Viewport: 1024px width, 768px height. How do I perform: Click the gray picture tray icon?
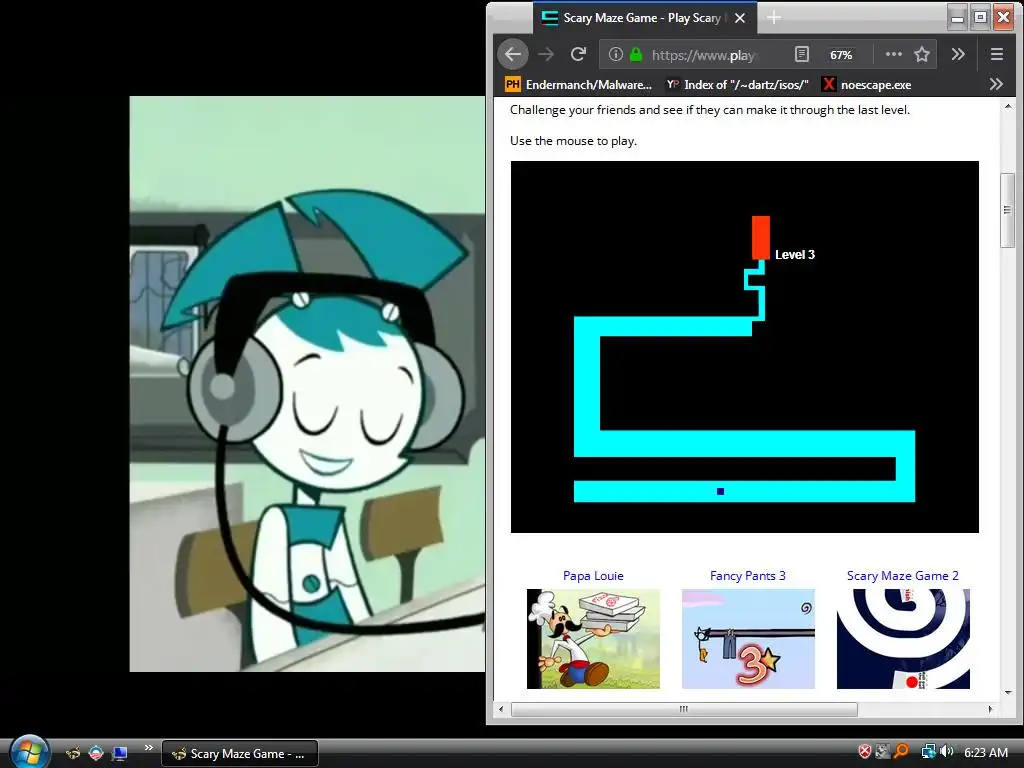coord(883,752)
